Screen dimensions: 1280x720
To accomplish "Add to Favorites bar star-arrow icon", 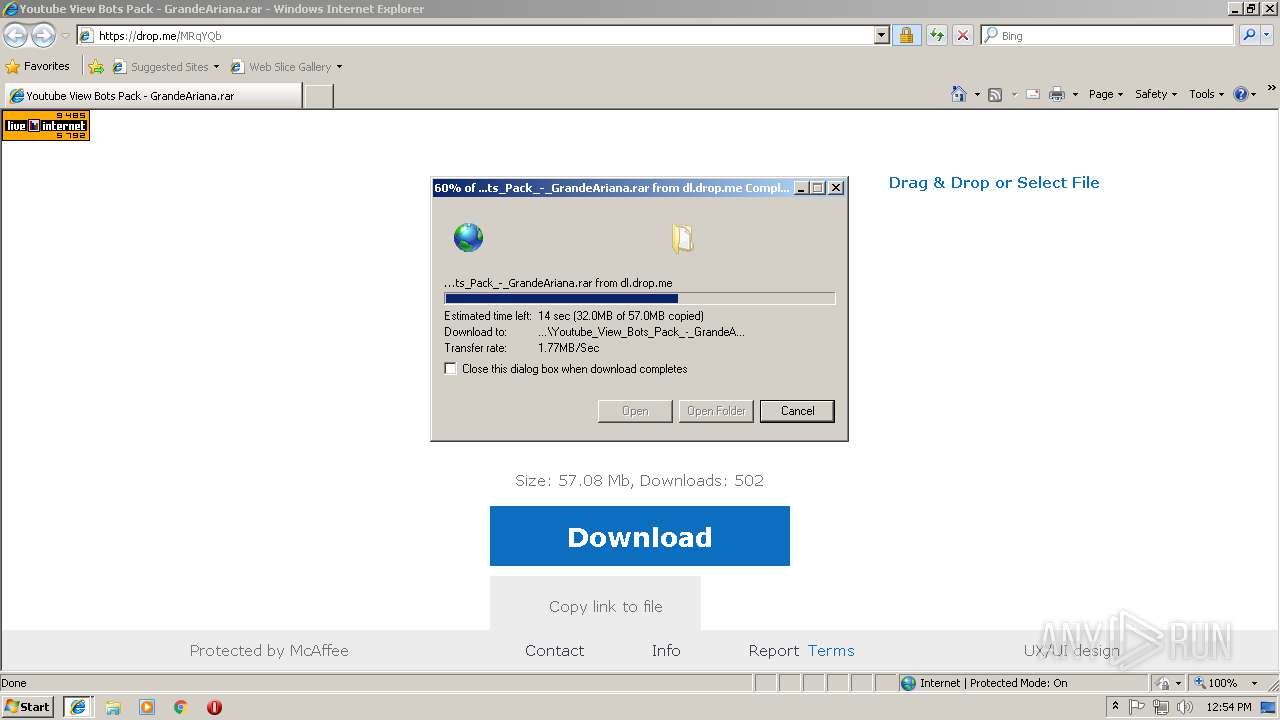I will pyautogui.click(x=96, y=67).
